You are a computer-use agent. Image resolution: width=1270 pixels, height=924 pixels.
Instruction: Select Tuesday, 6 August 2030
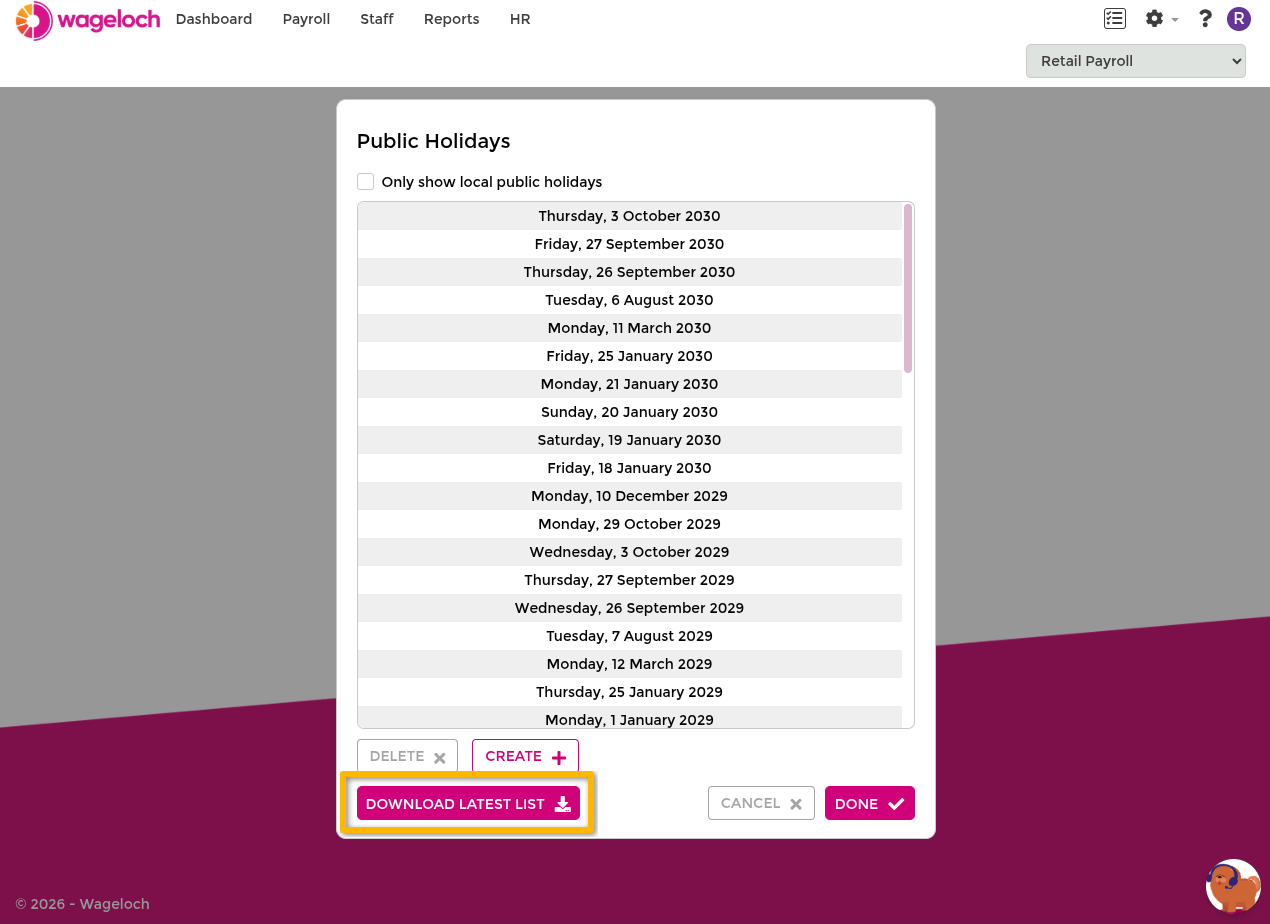coord(630,300)
